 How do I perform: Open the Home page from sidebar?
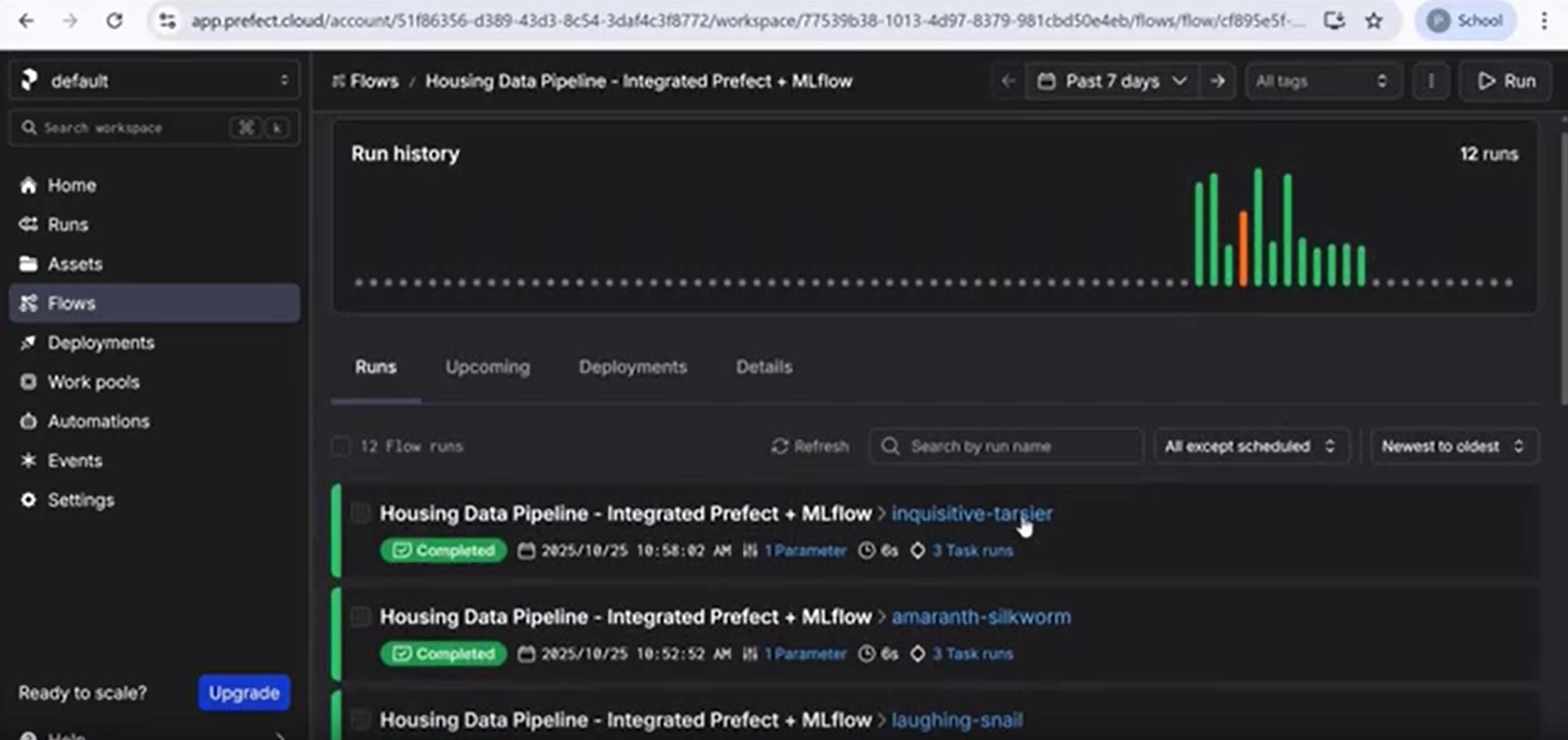tap(71, 185)
